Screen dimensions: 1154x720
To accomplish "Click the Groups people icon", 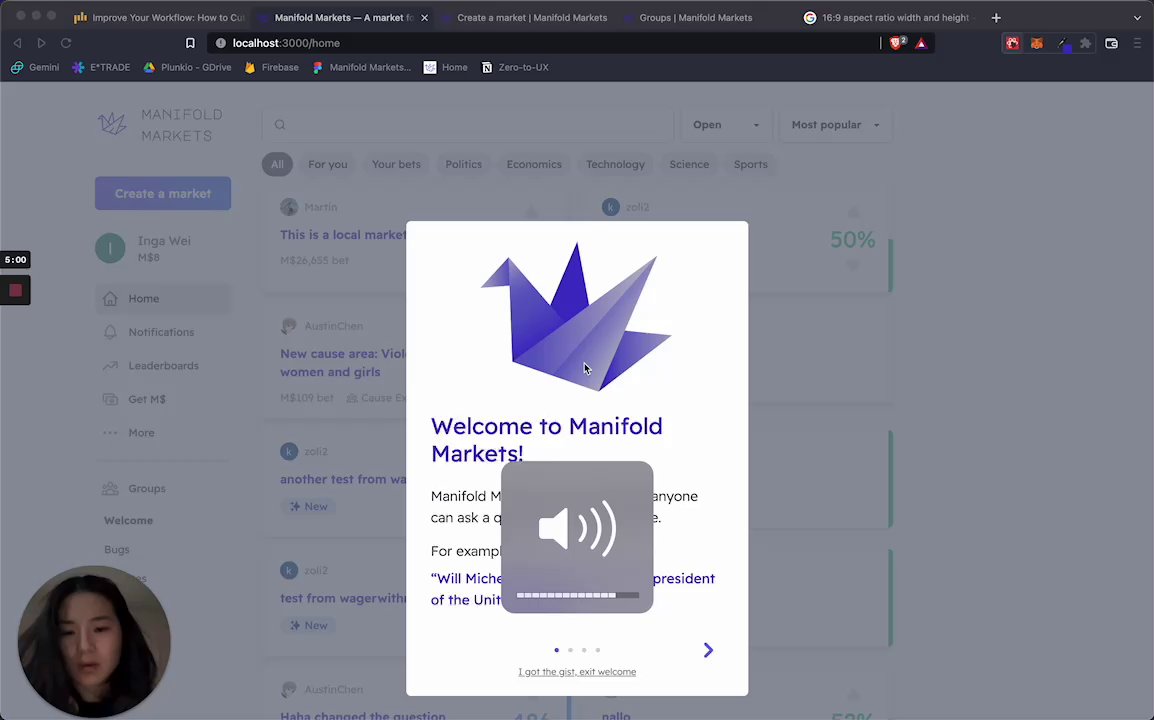I will pyautogui.click(x=110, y=488).
